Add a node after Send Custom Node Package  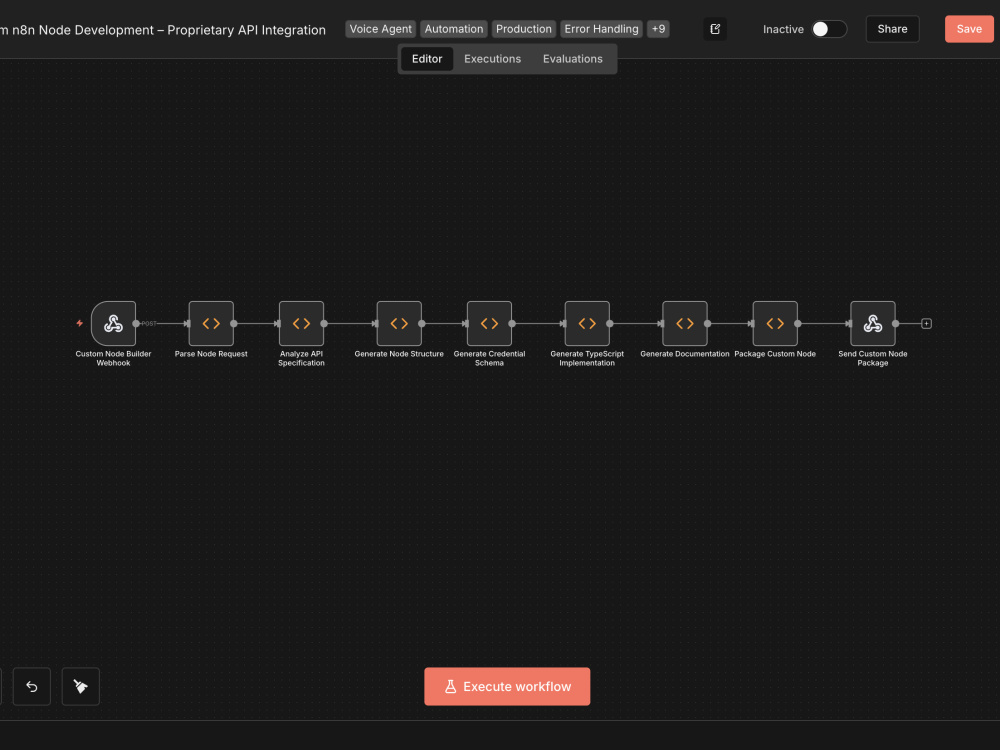tap(927, 324)
